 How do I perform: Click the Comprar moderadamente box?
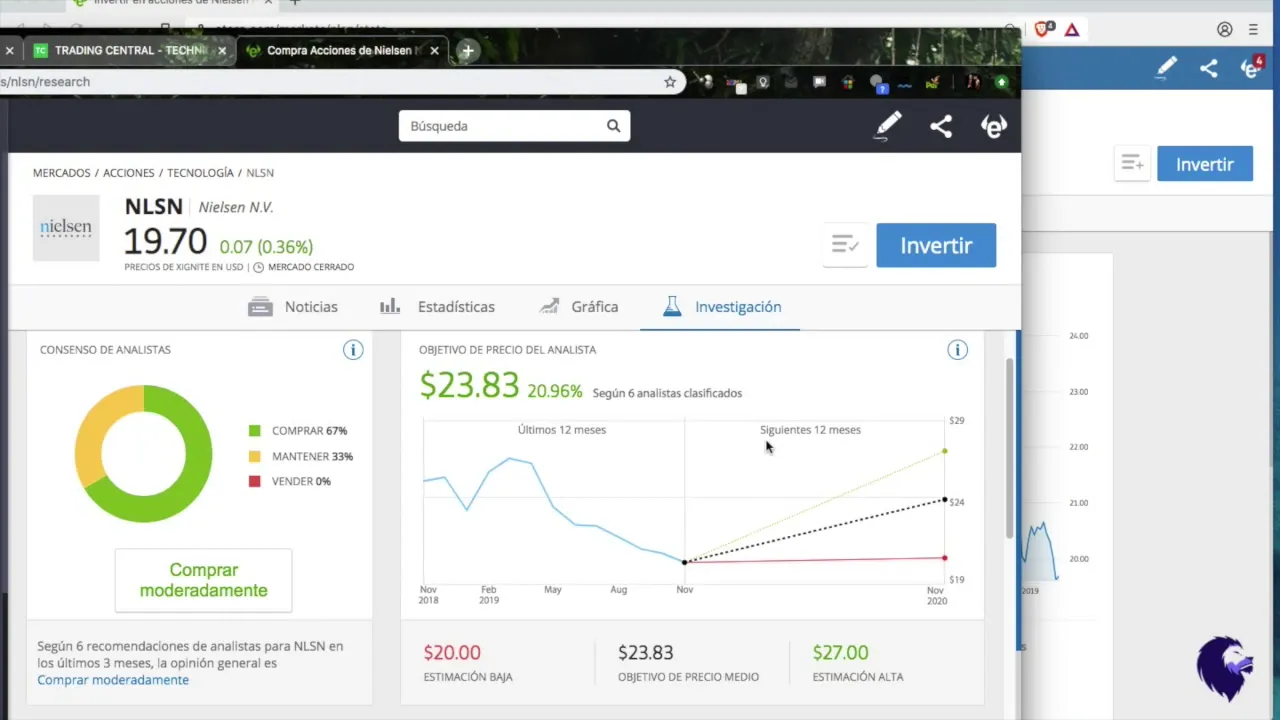point(203,580)
